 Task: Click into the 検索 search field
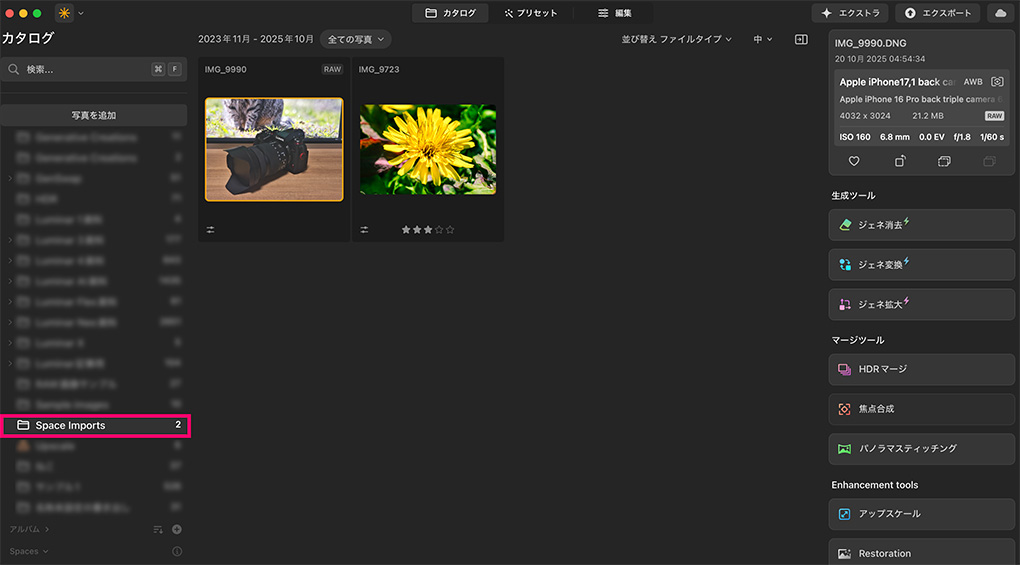click(x=94, y=69)
